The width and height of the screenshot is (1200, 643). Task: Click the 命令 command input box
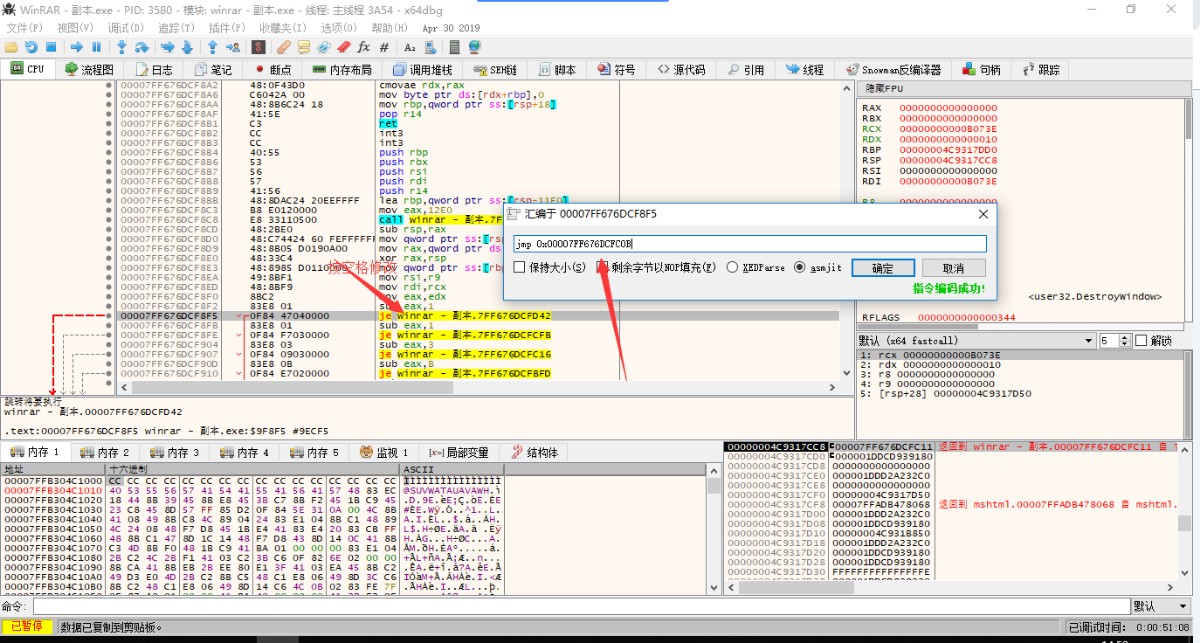[x=581, y=606]
